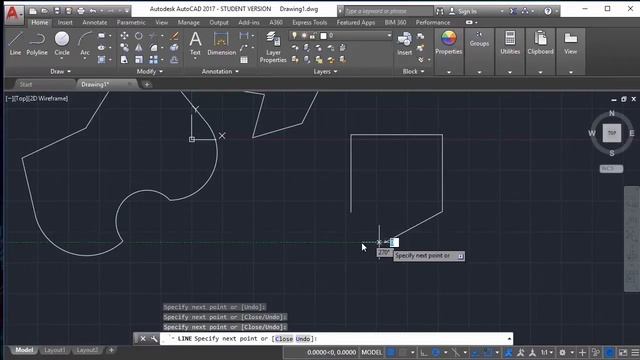Open the annotation scale 1:1 dropdown
The height and width of the screenshot is (360, 640).
[x=547, y=352]
